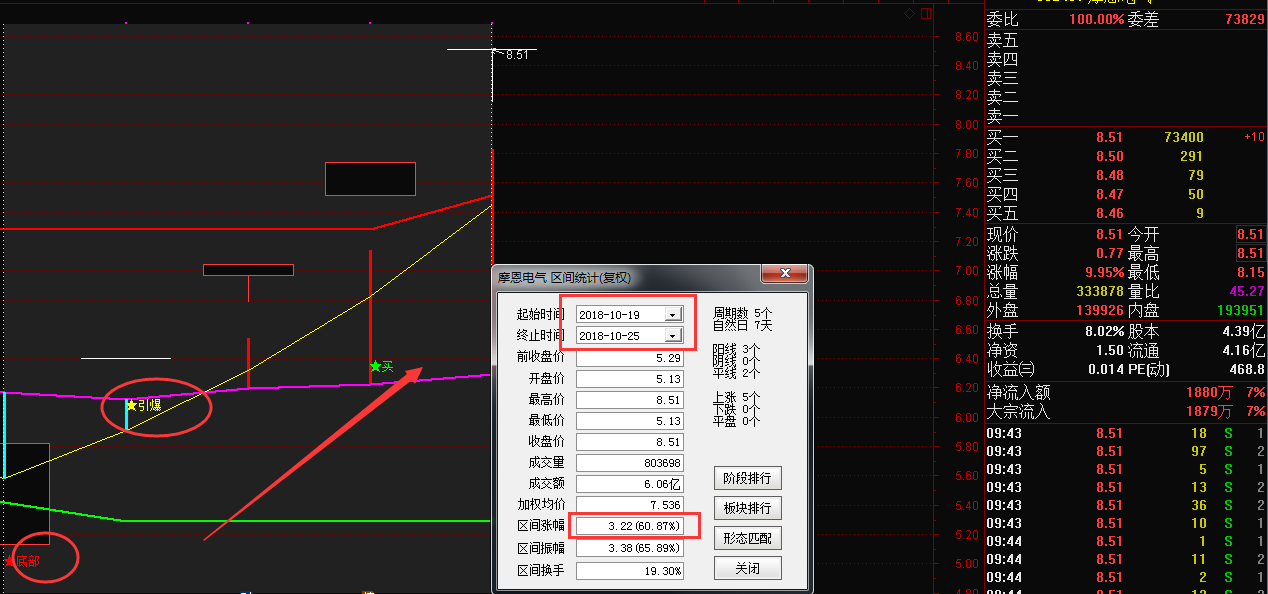Click the small window icon beside the diamond
This screenshot has width=1268, height=594.
(925, 13)
